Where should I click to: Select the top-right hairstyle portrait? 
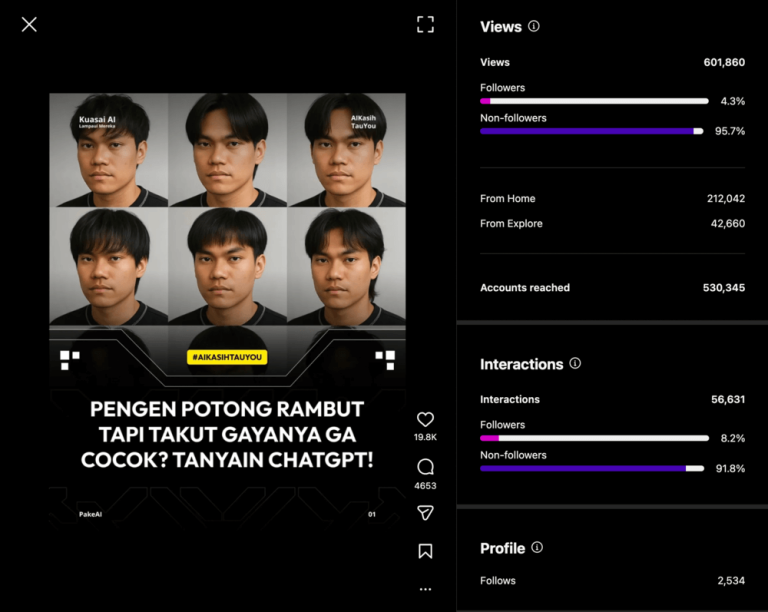point(346,150)
